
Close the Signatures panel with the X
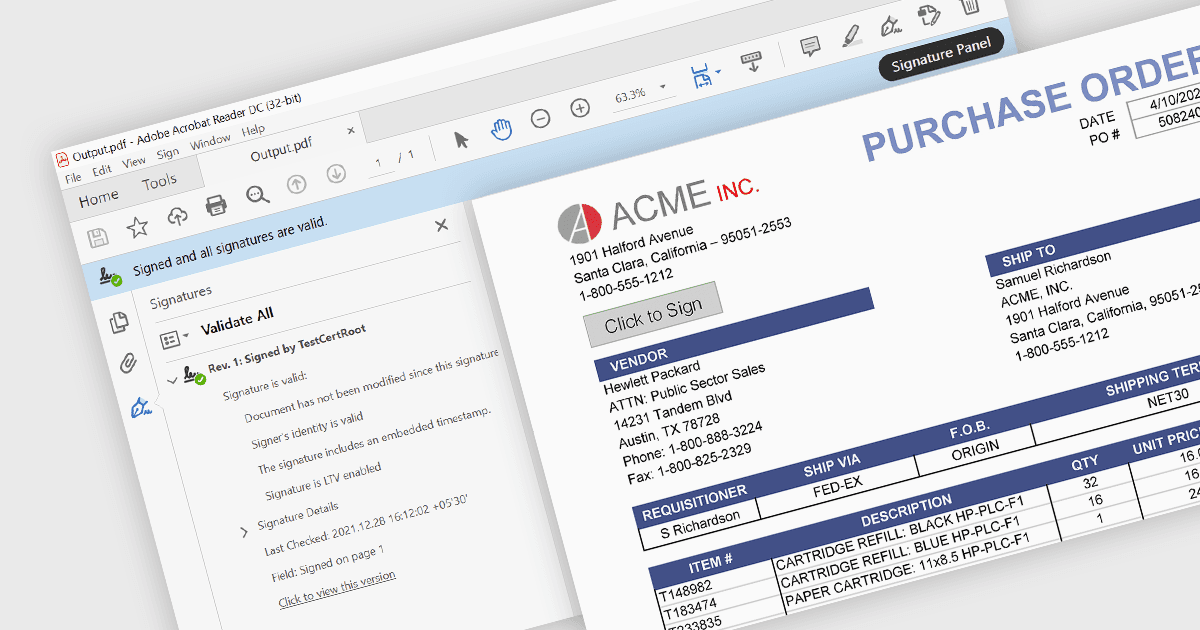pyautogui.click(x=441, y=225)
